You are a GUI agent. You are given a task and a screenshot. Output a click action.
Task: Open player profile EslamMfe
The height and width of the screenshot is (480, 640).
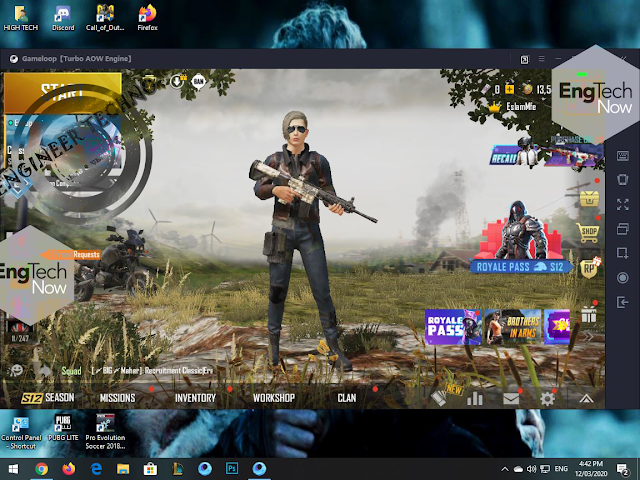coord(521,107)
